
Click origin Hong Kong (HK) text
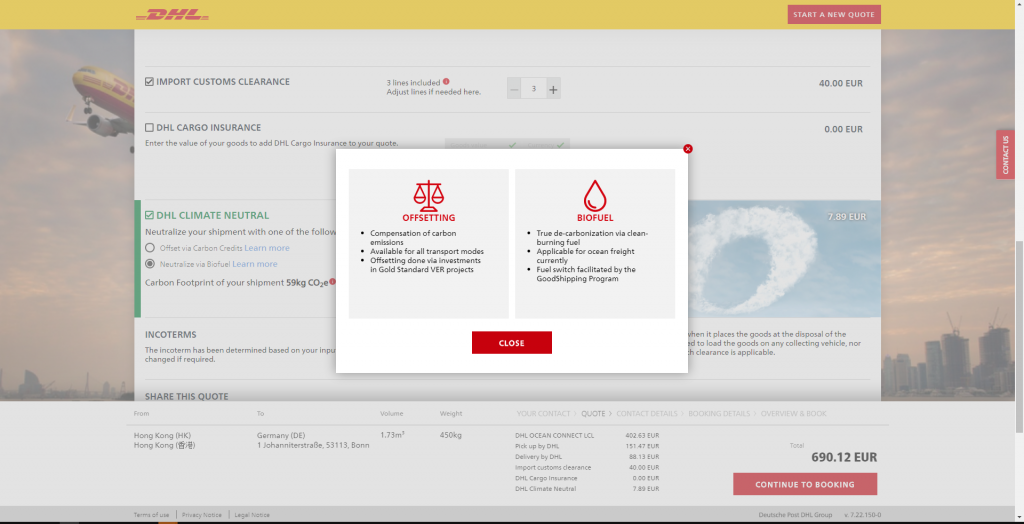click(x=162, y=435)
